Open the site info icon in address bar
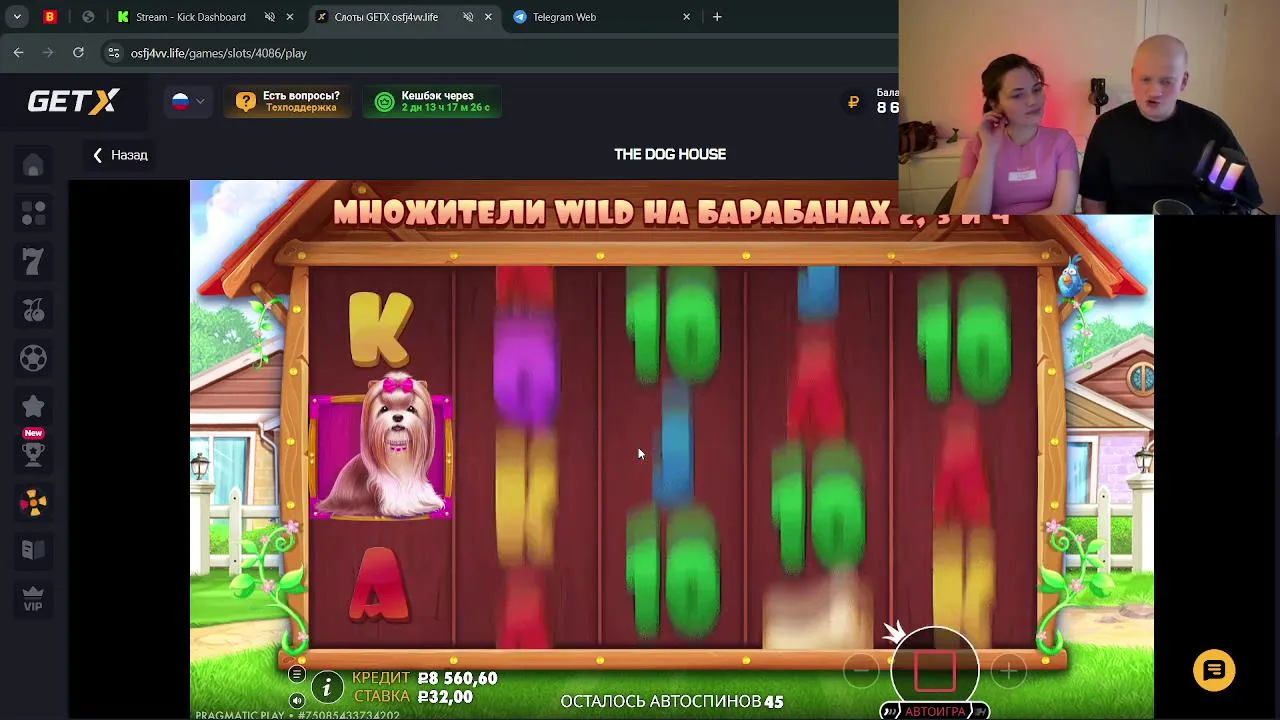 click(x=113, y=53)
